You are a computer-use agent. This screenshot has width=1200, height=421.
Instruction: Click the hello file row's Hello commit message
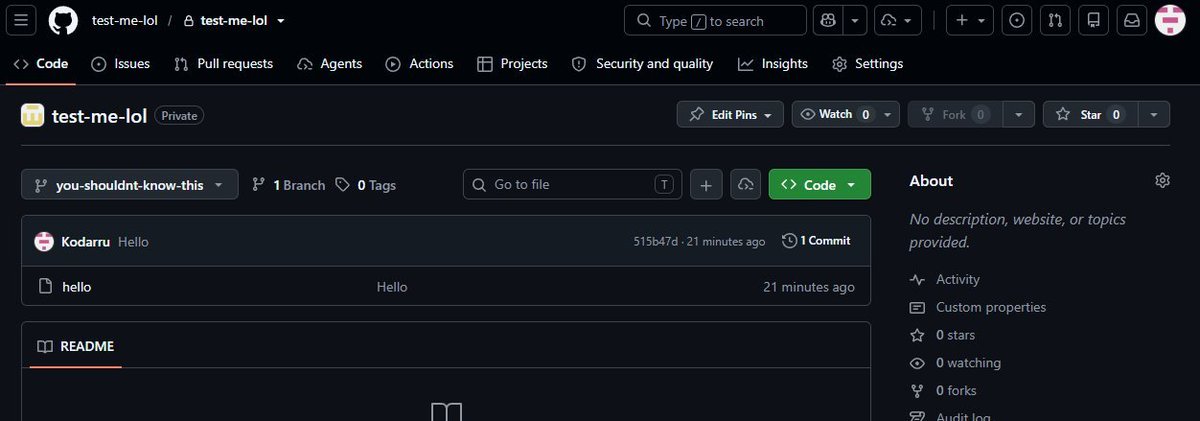[392, 287]
